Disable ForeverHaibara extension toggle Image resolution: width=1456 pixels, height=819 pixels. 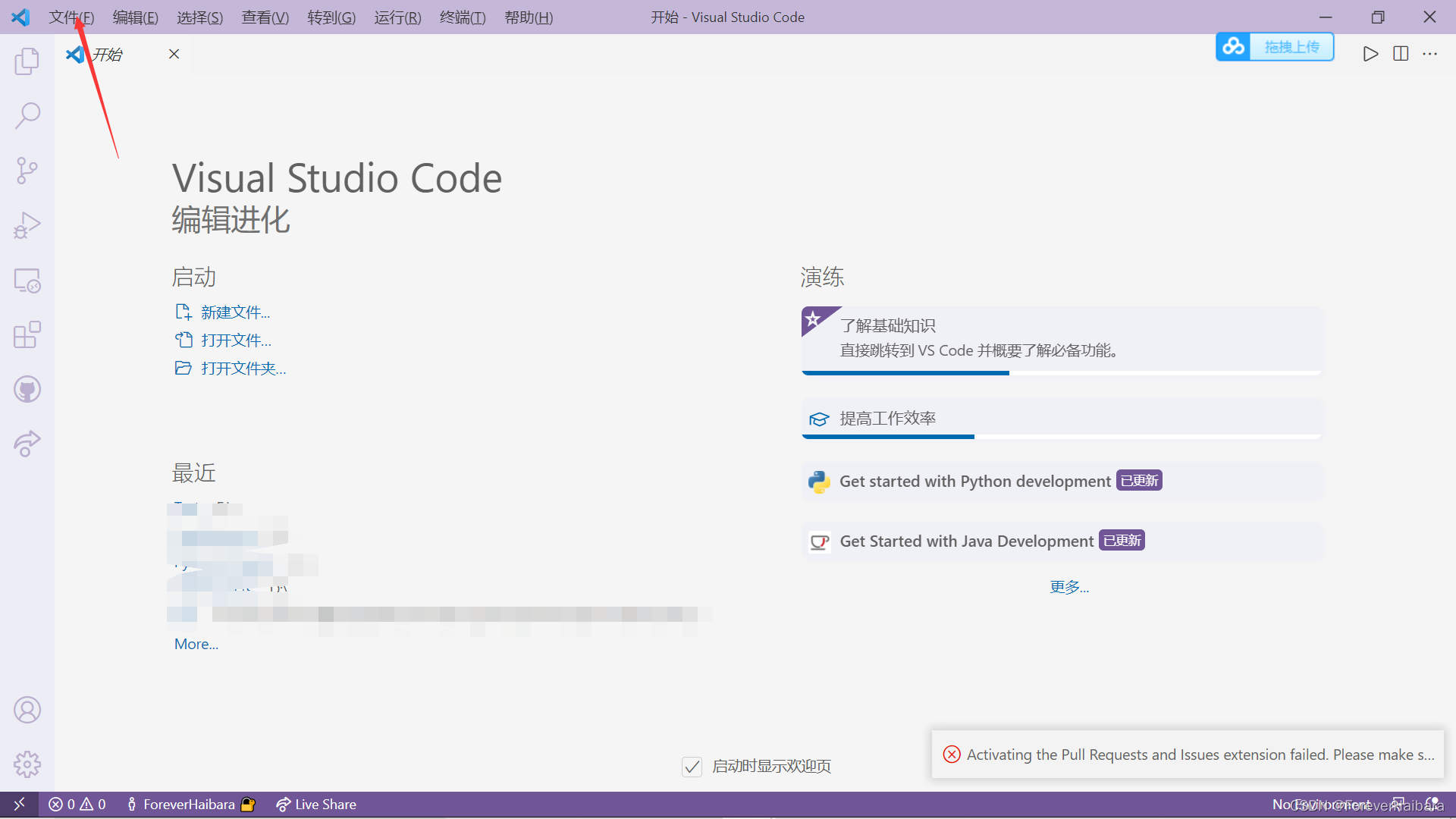point(248,804)
